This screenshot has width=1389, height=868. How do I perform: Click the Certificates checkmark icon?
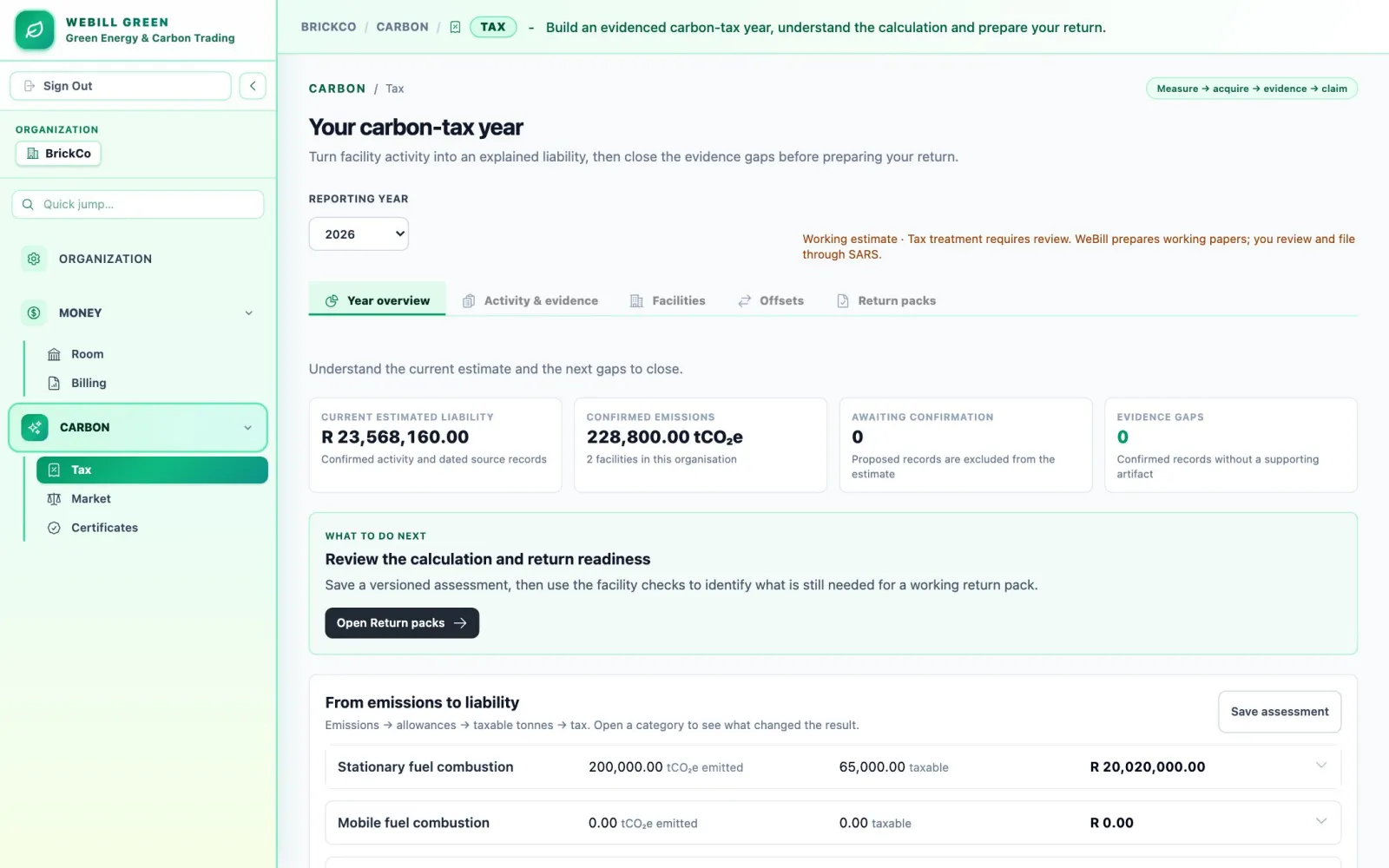tap(54, 528)
